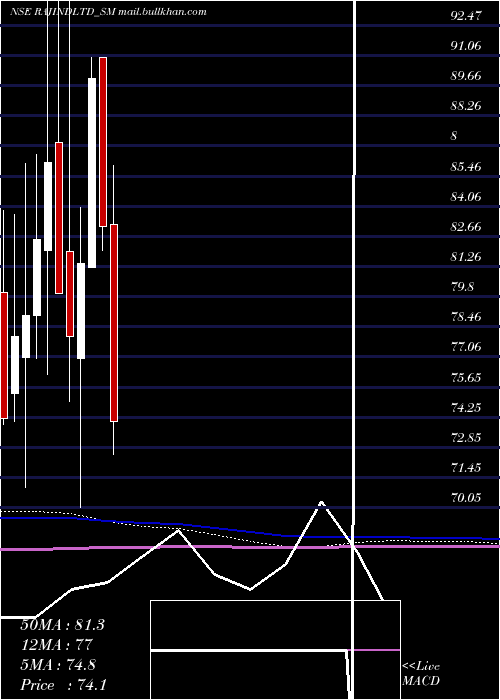
Task: Click the 74.25 price axis label
Action: click(x=466, y=407)
